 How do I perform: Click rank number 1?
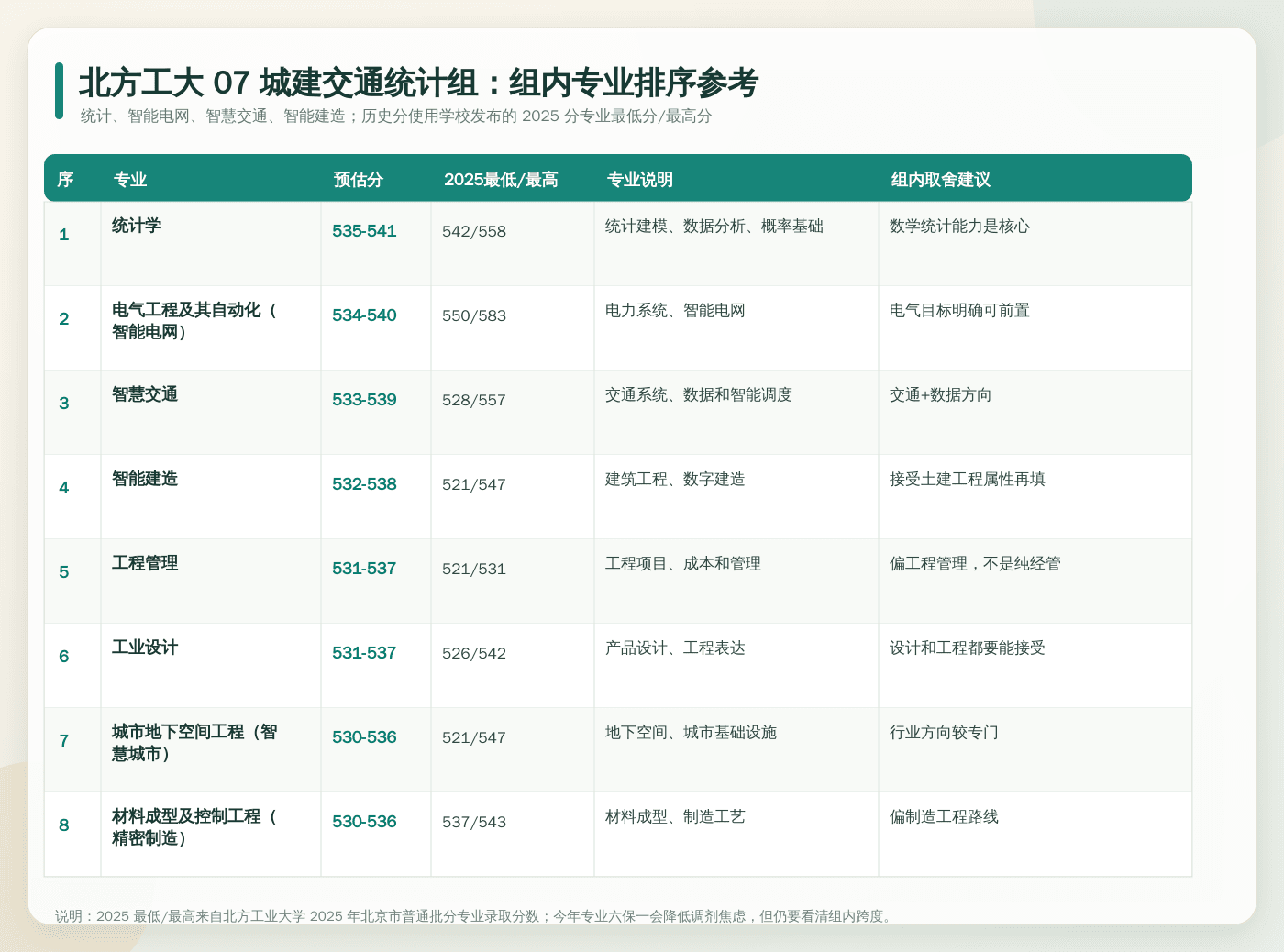[63, 235]
